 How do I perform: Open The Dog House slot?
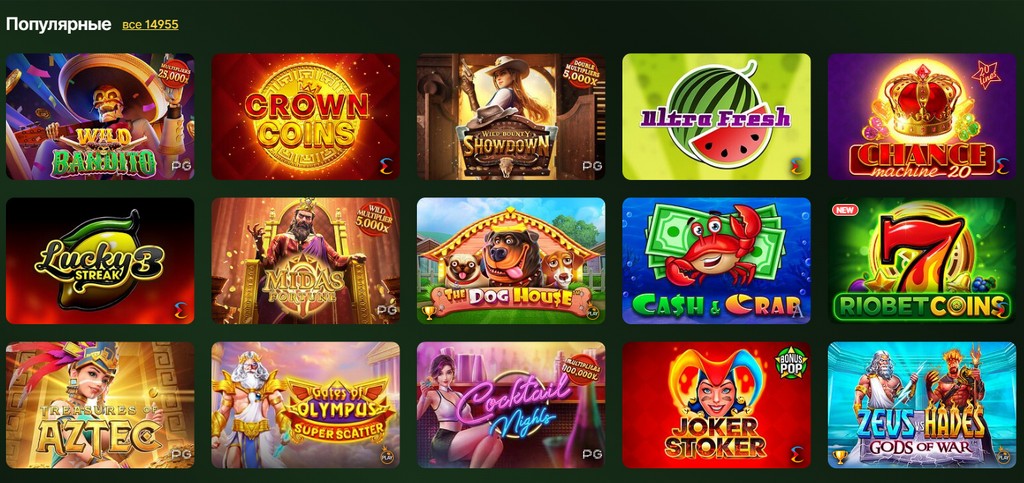[x=511, y=261]
